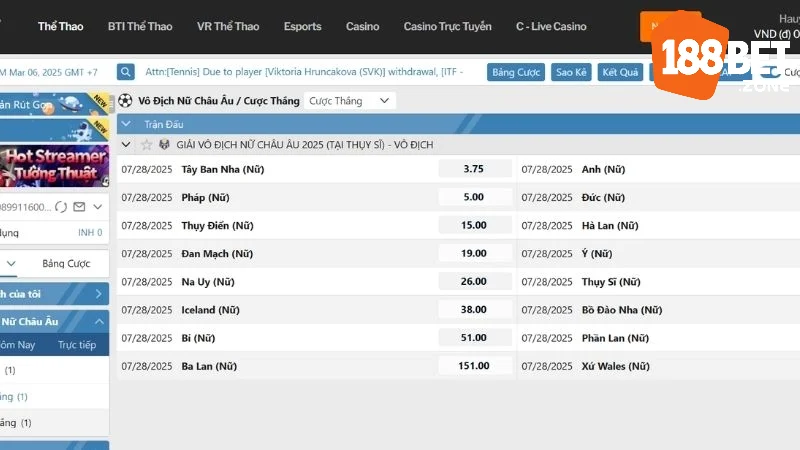Click team name Đức (Nữ)
Image resolution: width=800 pixels, height=450 pixels.
pyautogui.click(x=603, y=197)
